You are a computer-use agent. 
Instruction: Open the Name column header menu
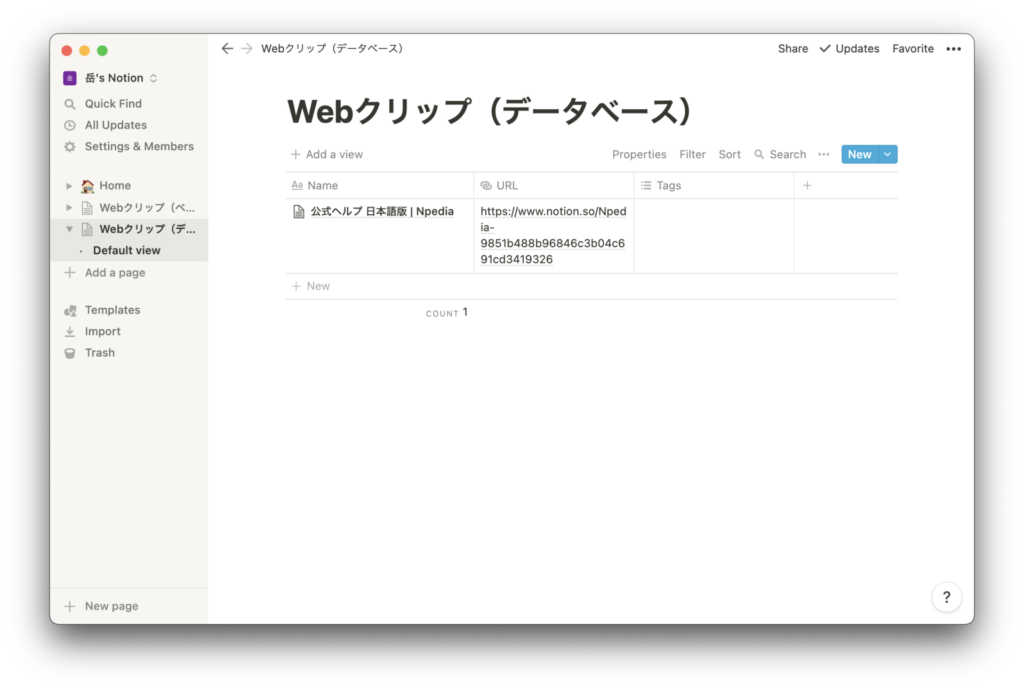(379, 185)
